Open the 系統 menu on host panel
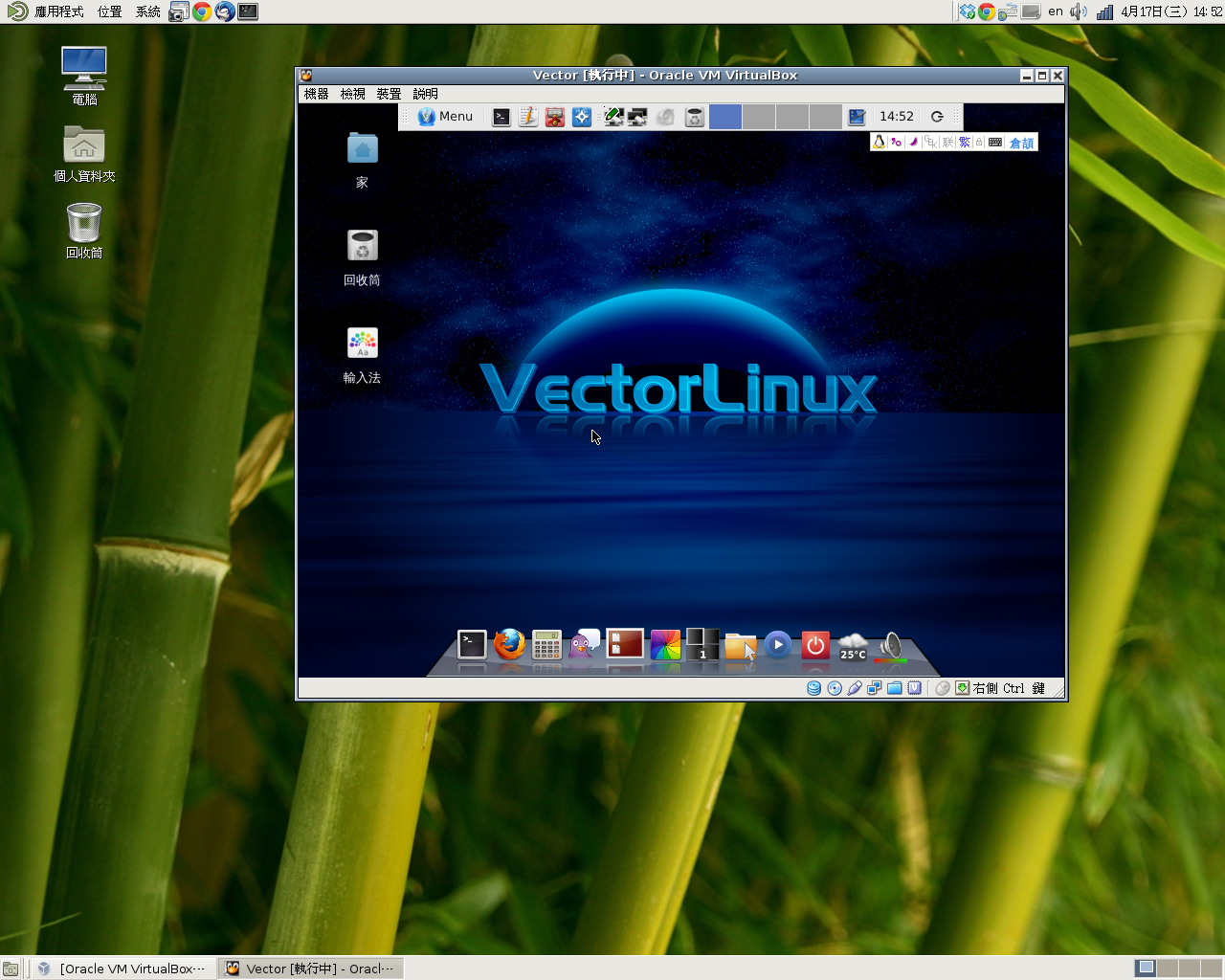 pyautogui.click(x=147, y=11)
